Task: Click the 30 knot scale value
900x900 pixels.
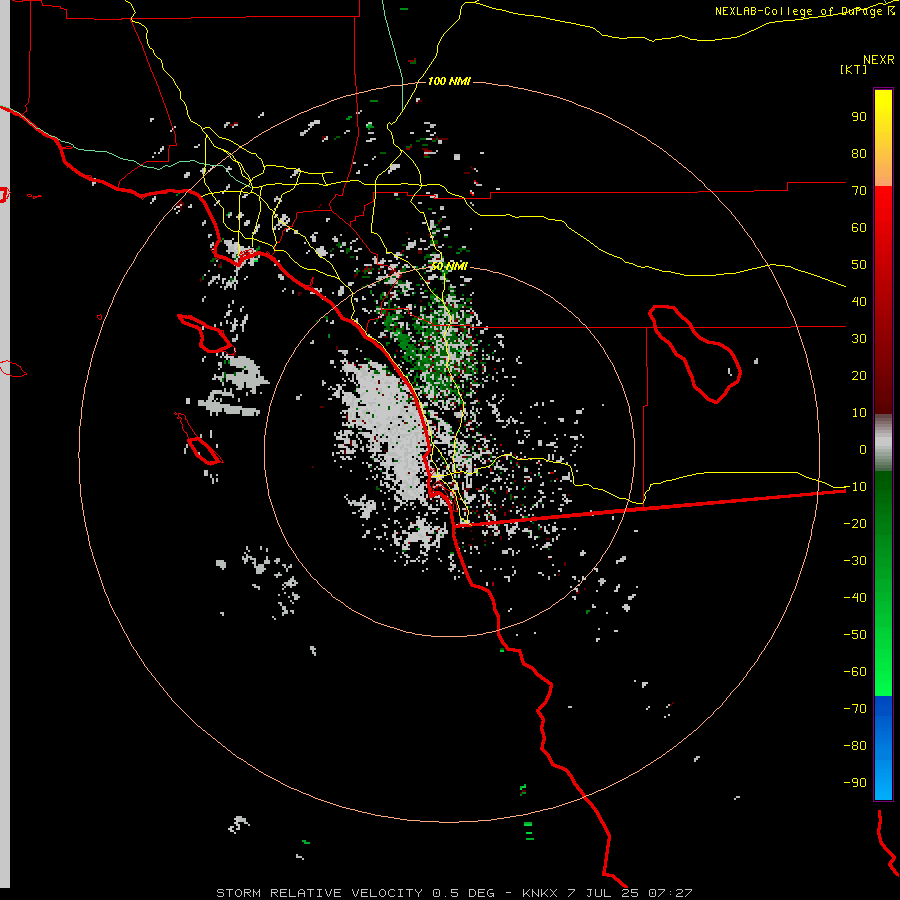Action: coord(859,339)
